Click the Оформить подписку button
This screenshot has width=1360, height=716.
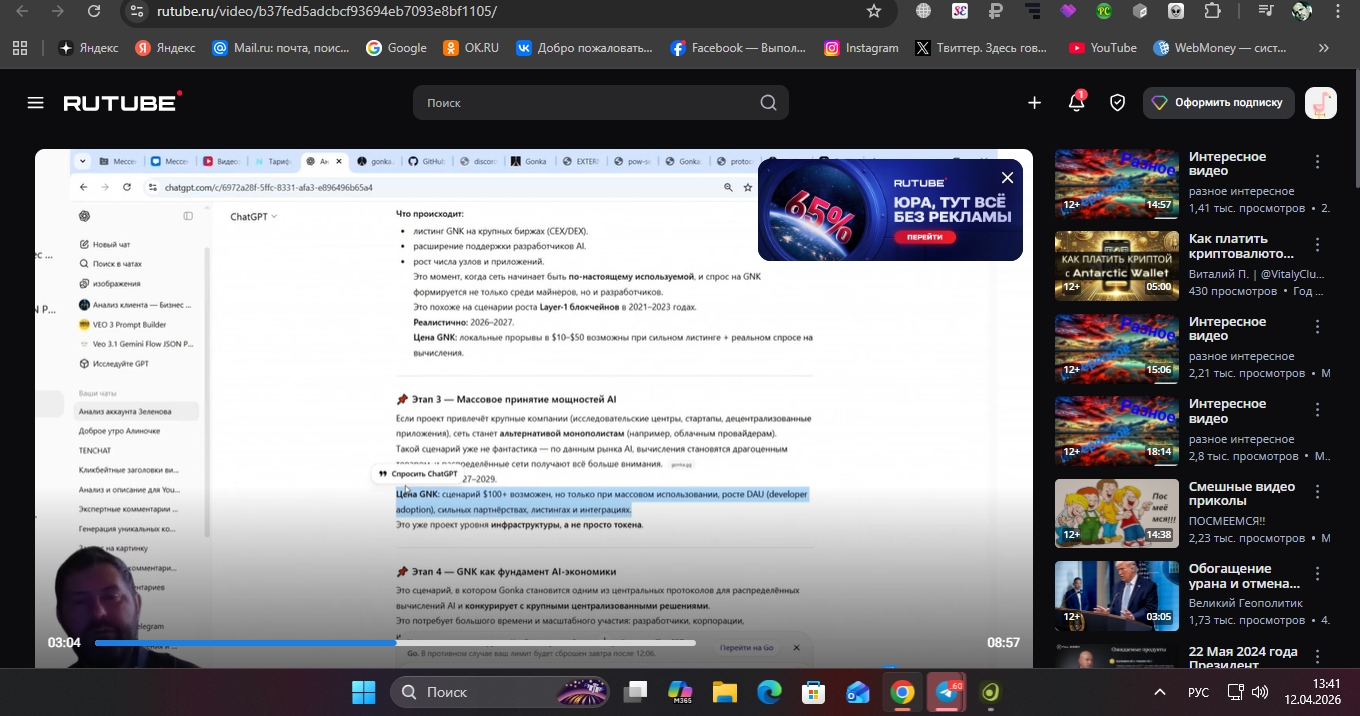click(1219, 102)
